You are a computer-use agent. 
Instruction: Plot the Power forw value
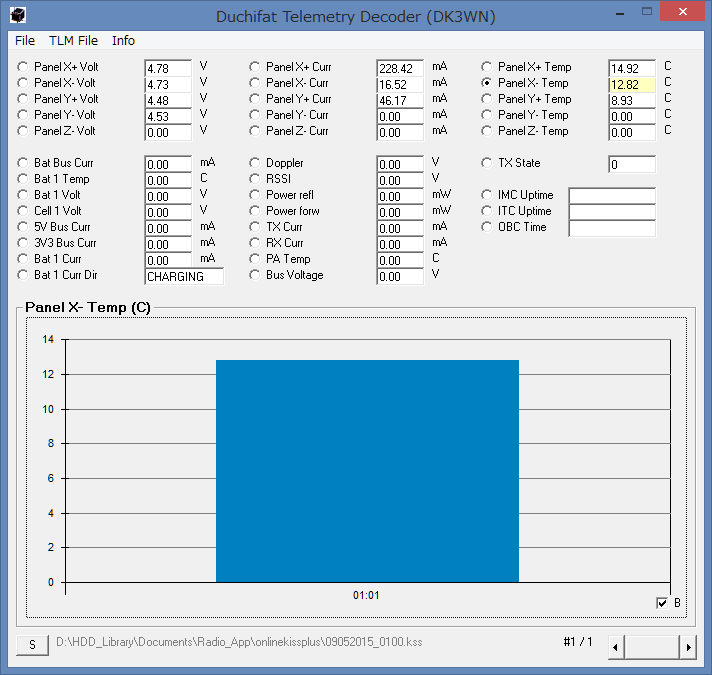pyautogui.click(x=254, y=211)
